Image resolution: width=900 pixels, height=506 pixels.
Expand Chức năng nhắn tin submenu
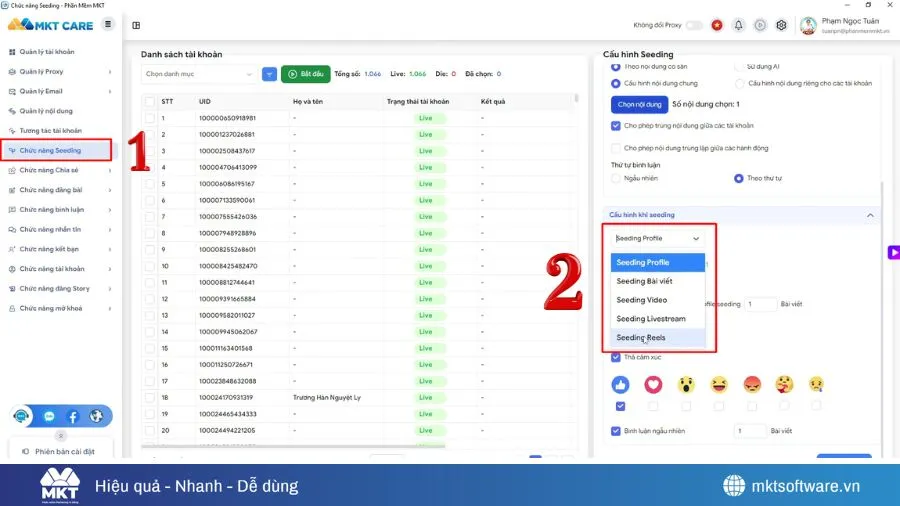pos(110,229)
